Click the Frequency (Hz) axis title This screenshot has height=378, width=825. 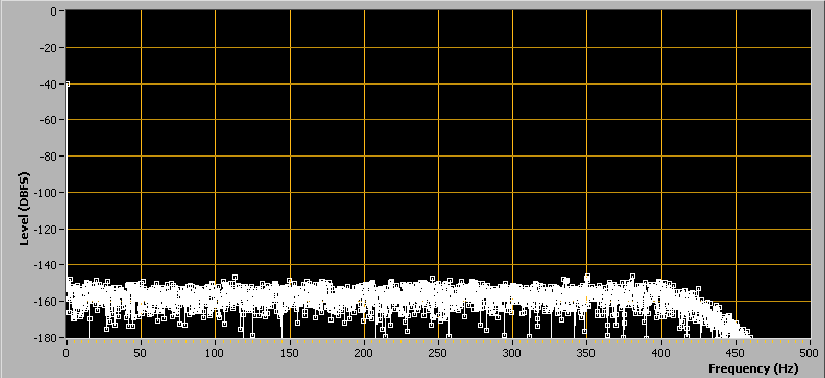(x=753, y=368)
